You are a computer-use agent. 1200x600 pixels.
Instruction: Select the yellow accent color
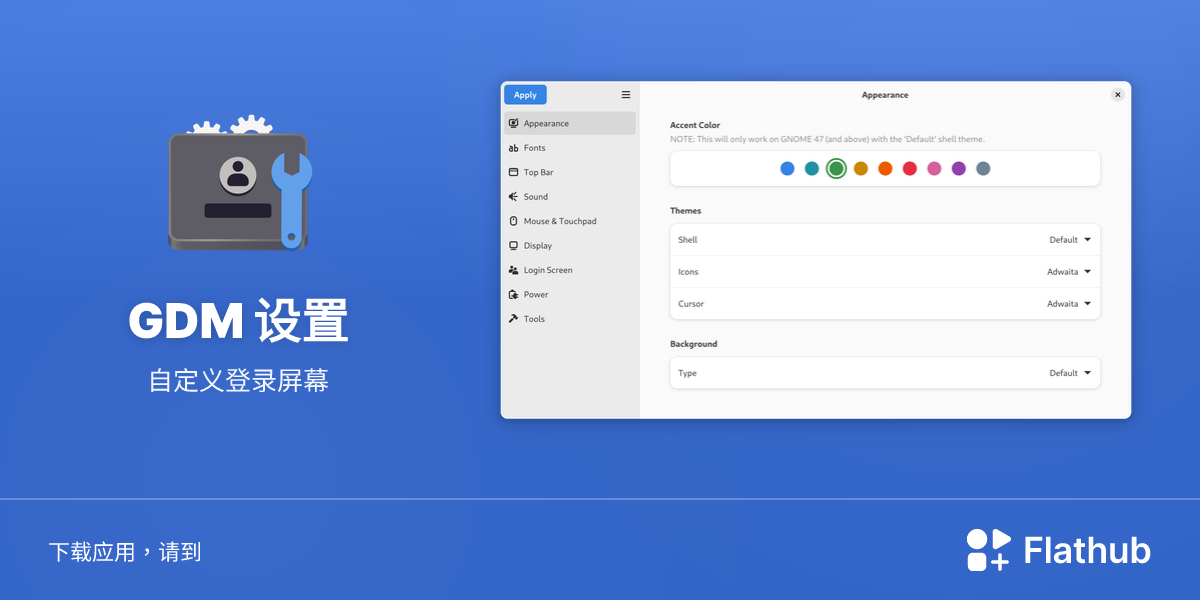[861, 168]
